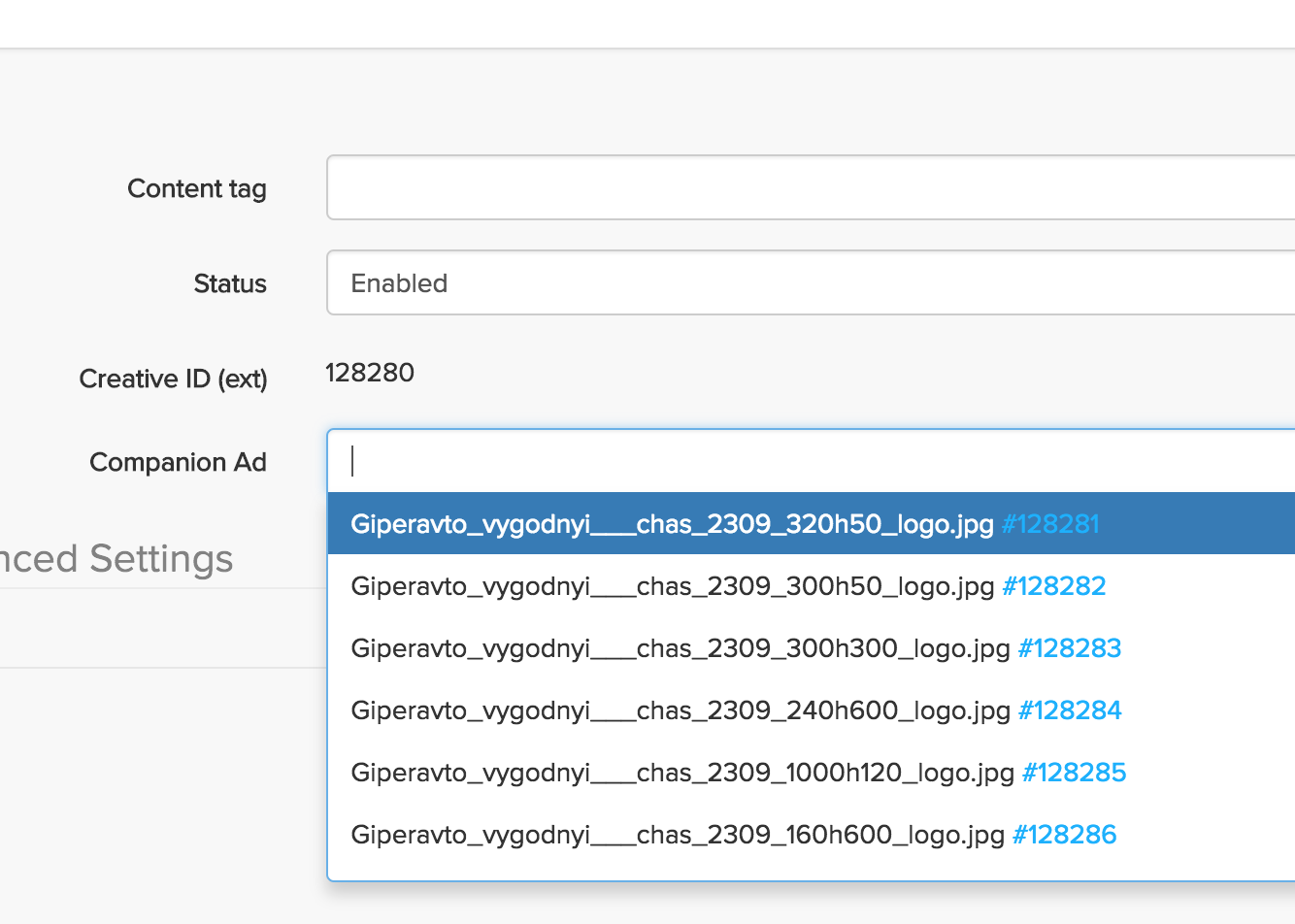Pick the 1000h120_logo.jpg option
1295x924 pixels.
coord(681,773)
